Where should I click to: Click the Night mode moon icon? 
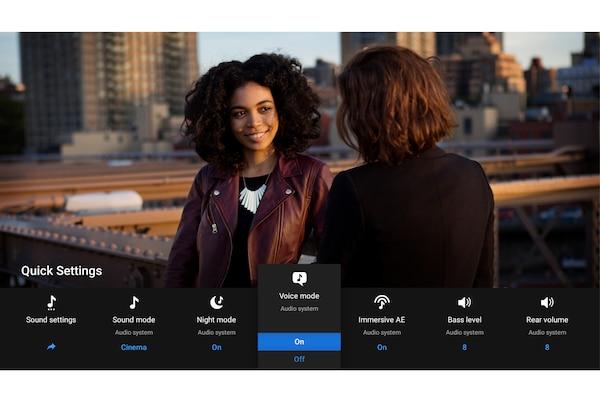[217, 303]
